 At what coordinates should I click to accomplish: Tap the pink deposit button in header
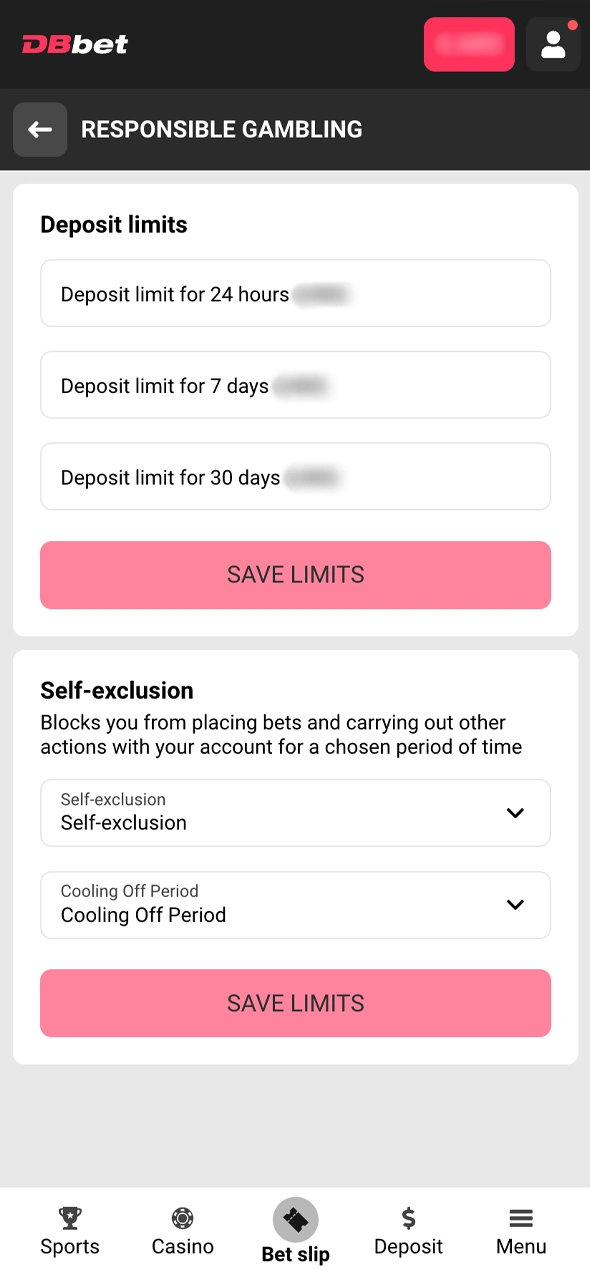[x=469, y=44]
